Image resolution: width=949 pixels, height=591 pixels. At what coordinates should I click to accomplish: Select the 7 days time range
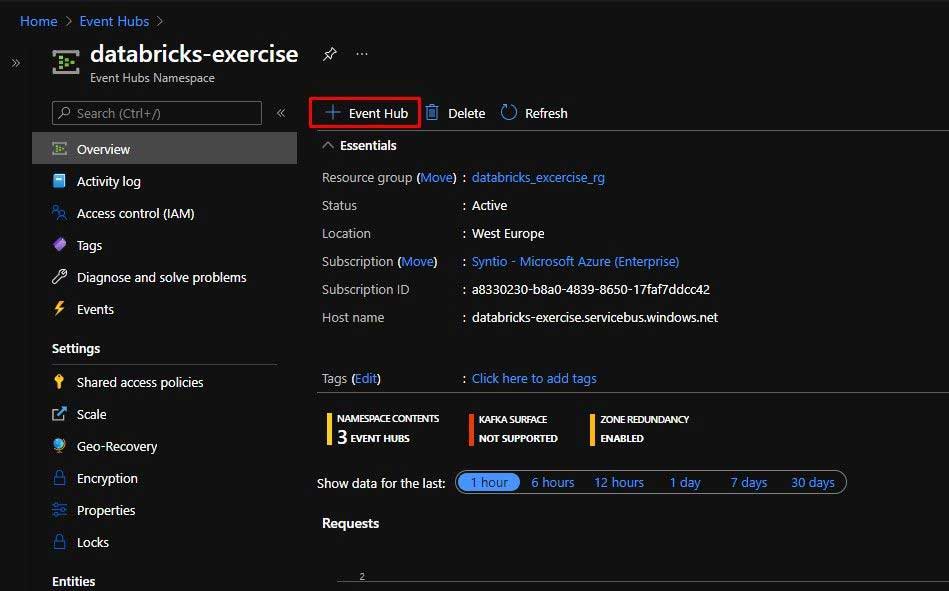[749, 483]
